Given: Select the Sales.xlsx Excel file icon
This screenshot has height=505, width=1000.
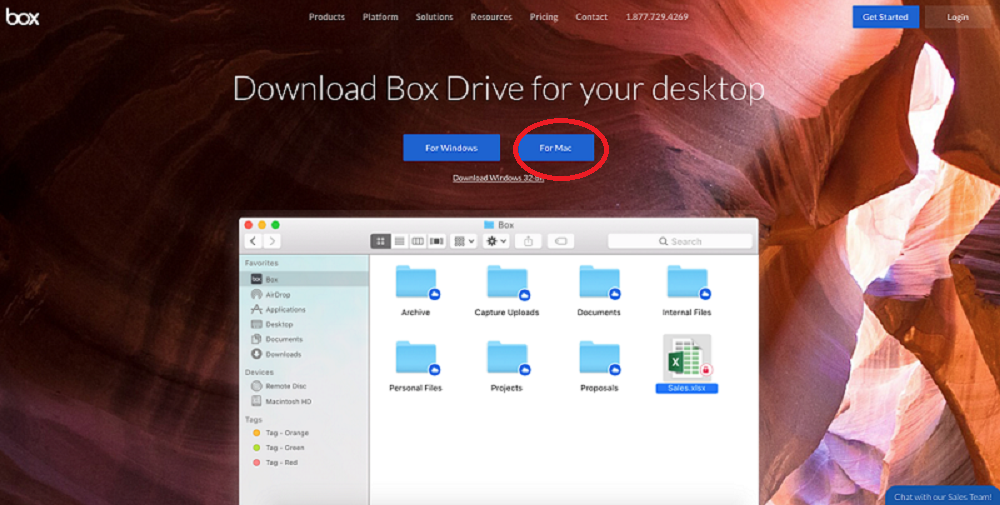Looking at the screenshot, I should 688,358.
